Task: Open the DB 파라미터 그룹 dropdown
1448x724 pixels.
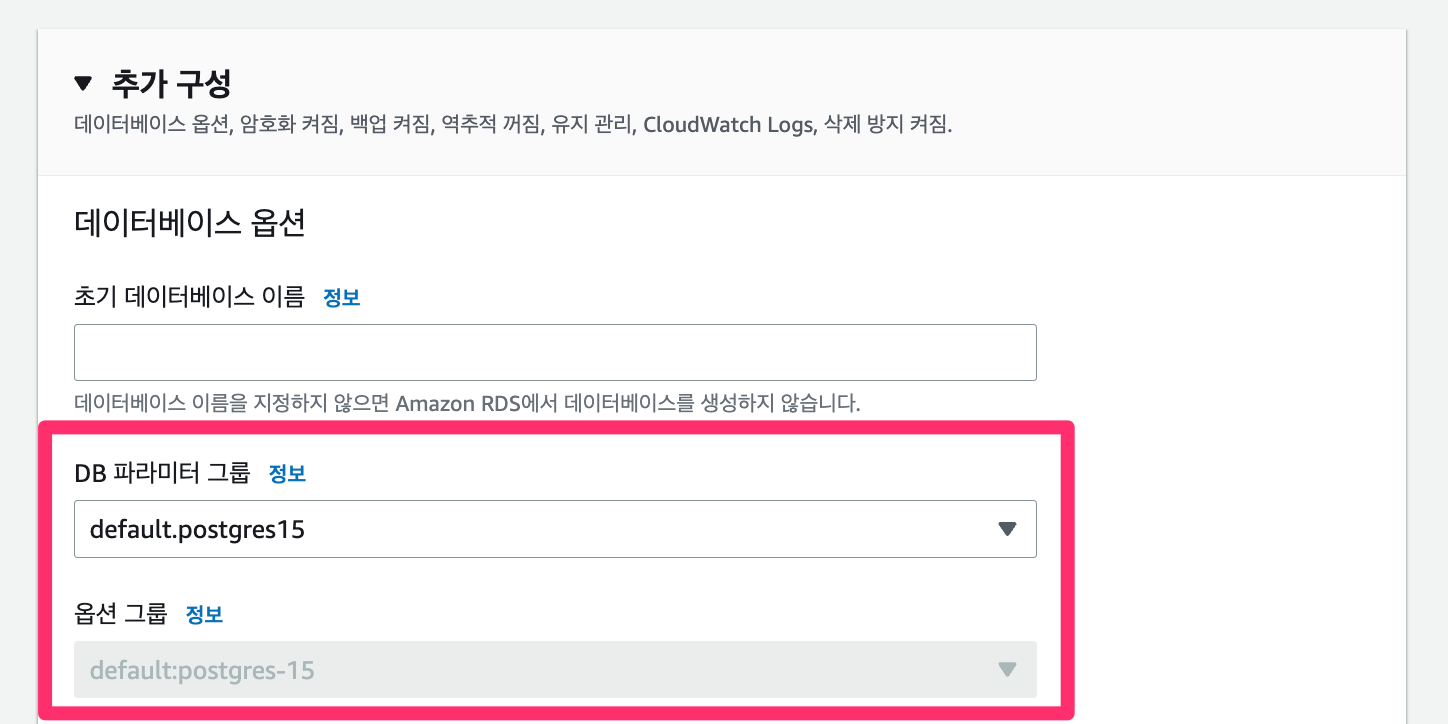Action: tap(555, 529)
